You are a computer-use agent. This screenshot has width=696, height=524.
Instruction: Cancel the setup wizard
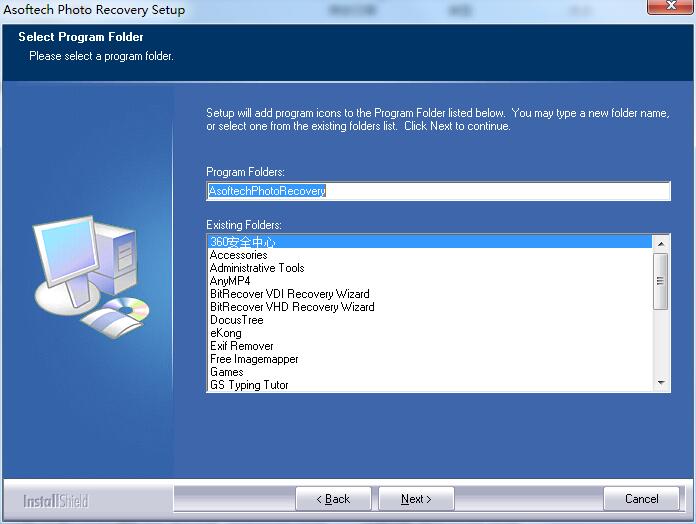pos(641,499)
